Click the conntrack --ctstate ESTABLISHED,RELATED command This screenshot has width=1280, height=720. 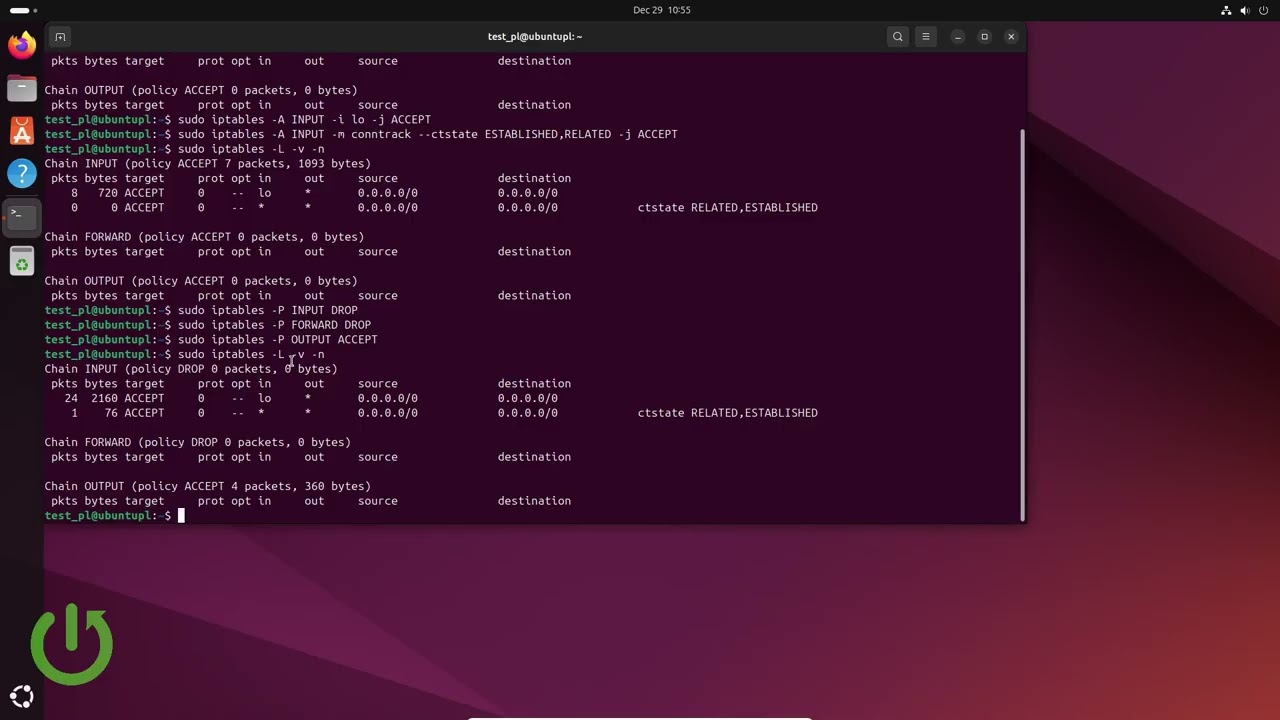[427, 134]
